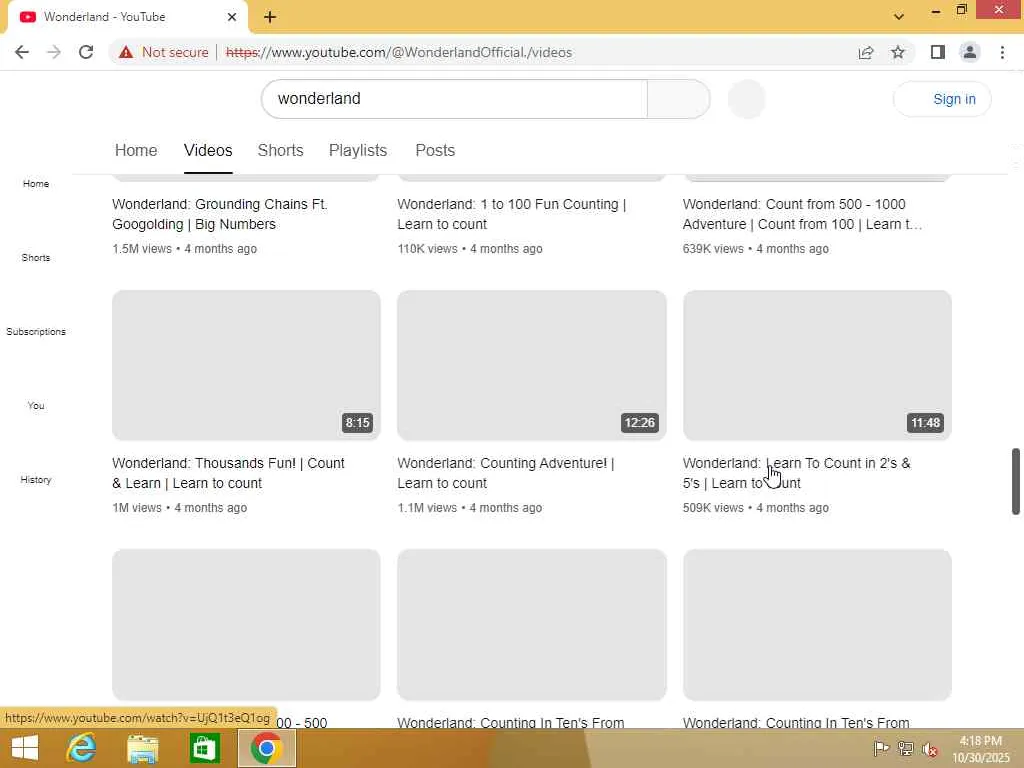Switch to the channel Home tab
Image resolution: width=1024 pixels, height=768 pixels.
pos(136,150)
